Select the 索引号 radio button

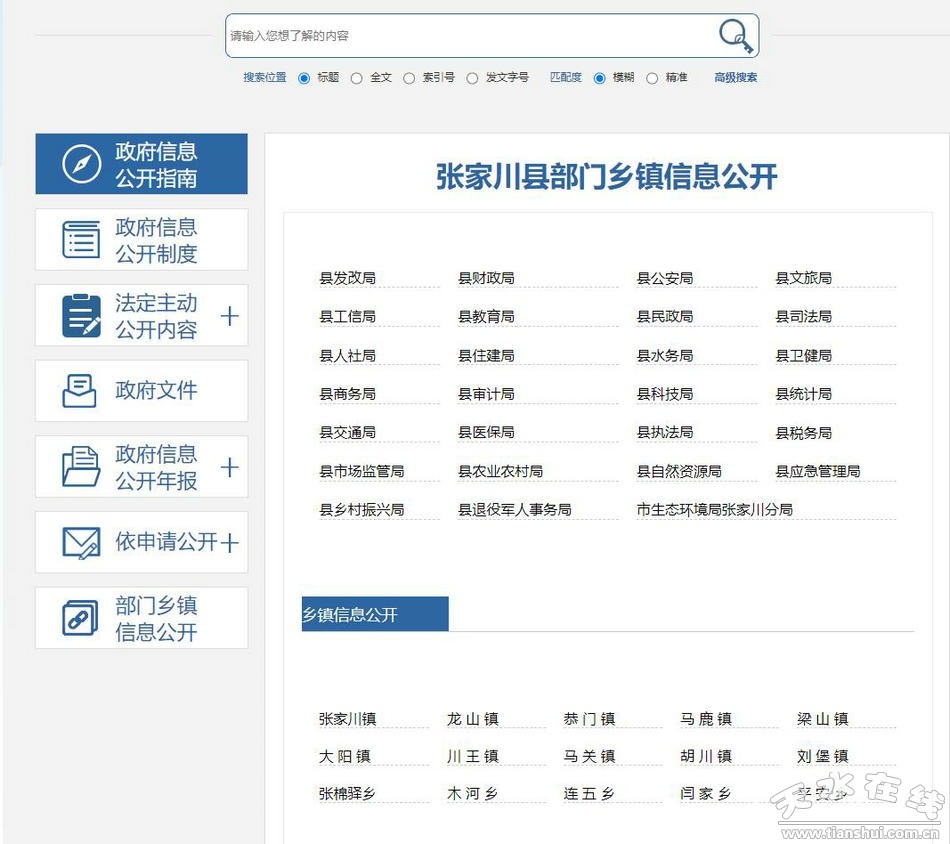click(x=409, y=78)
